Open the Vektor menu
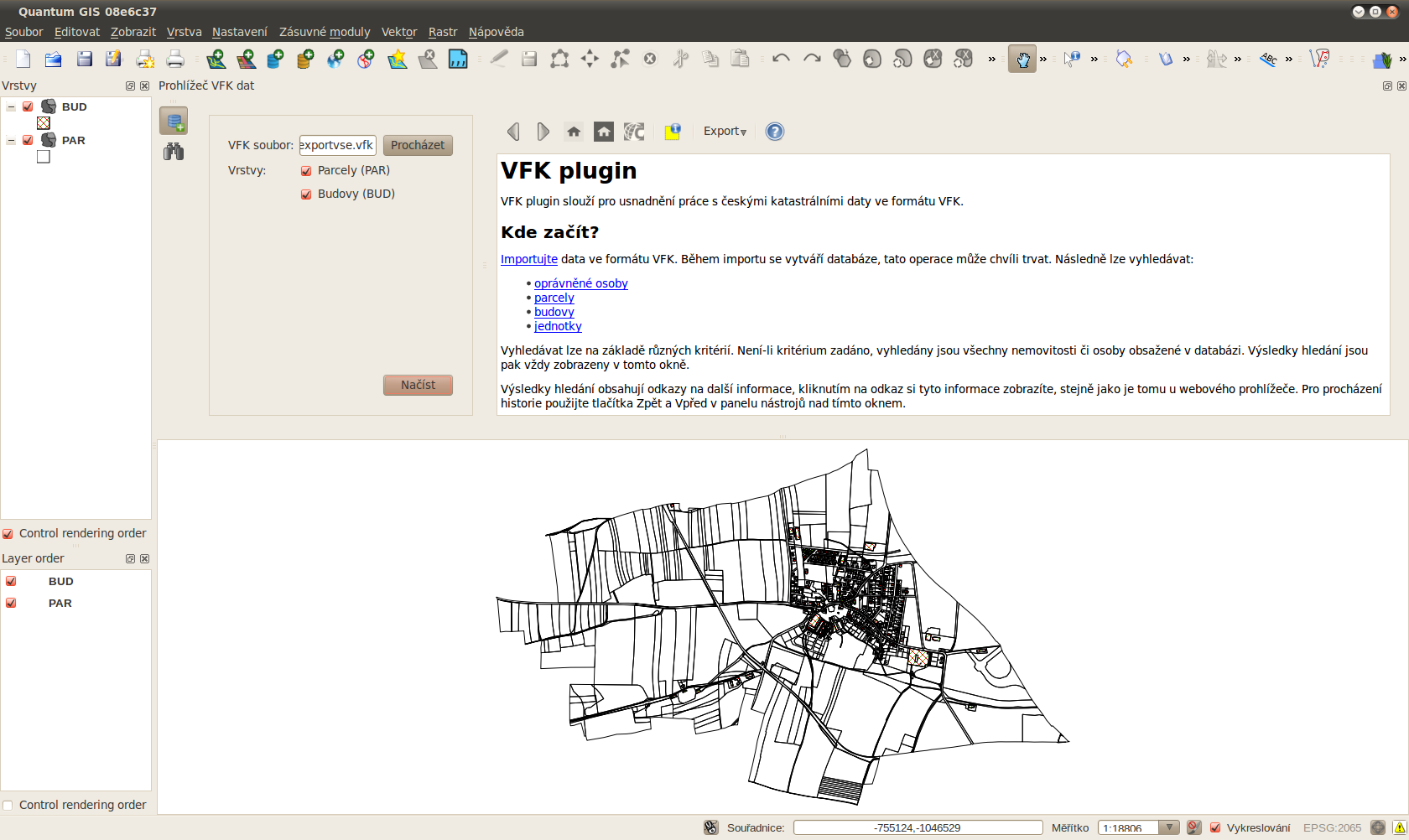Viewport: 1409px width, 840px height. point(399,32)
